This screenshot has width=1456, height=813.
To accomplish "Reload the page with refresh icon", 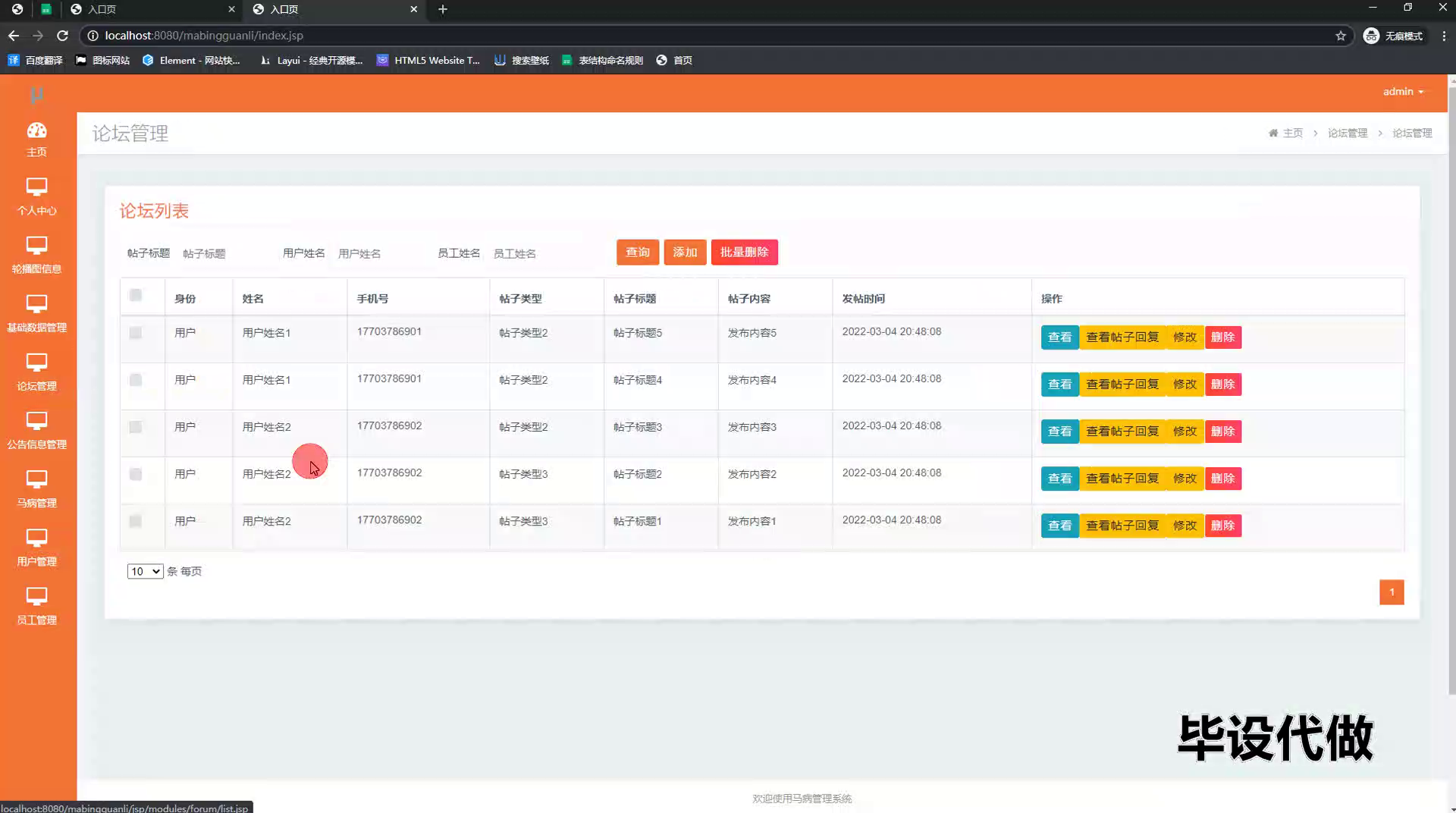I will coord(63,36).
